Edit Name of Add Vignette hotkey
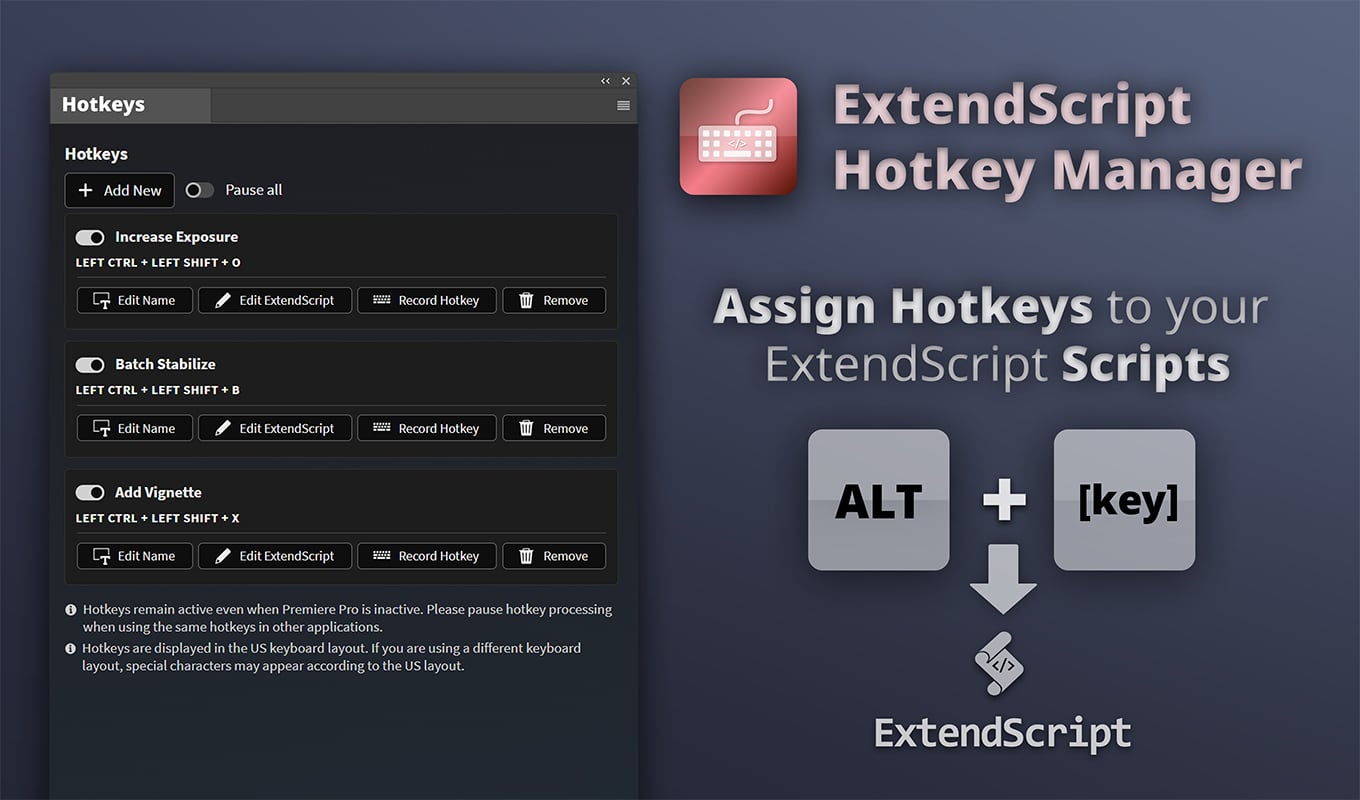This screenshot has height=800, width=1360. tap(135, 556)
